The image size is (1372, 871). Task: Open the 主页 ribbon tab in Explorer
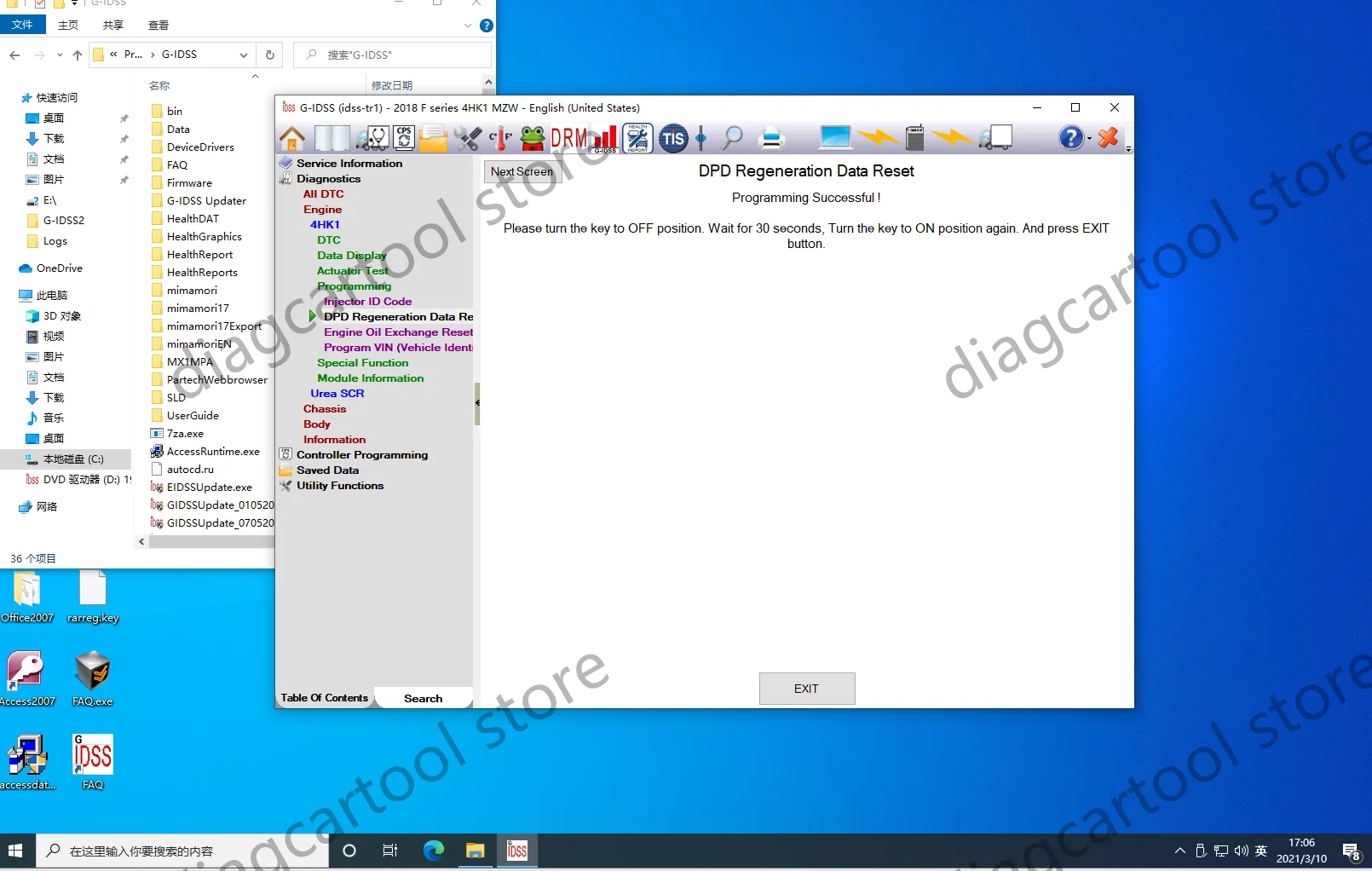(68, 26)
